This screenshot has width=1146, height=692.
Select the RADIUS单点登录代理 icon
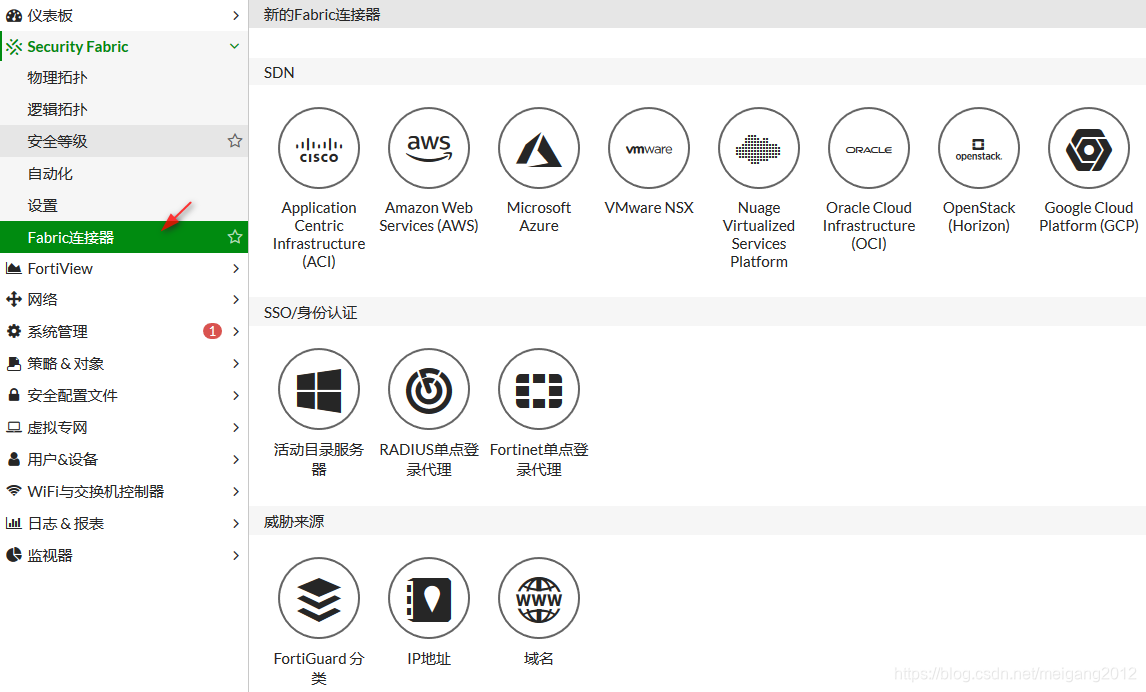coord(429,389)
